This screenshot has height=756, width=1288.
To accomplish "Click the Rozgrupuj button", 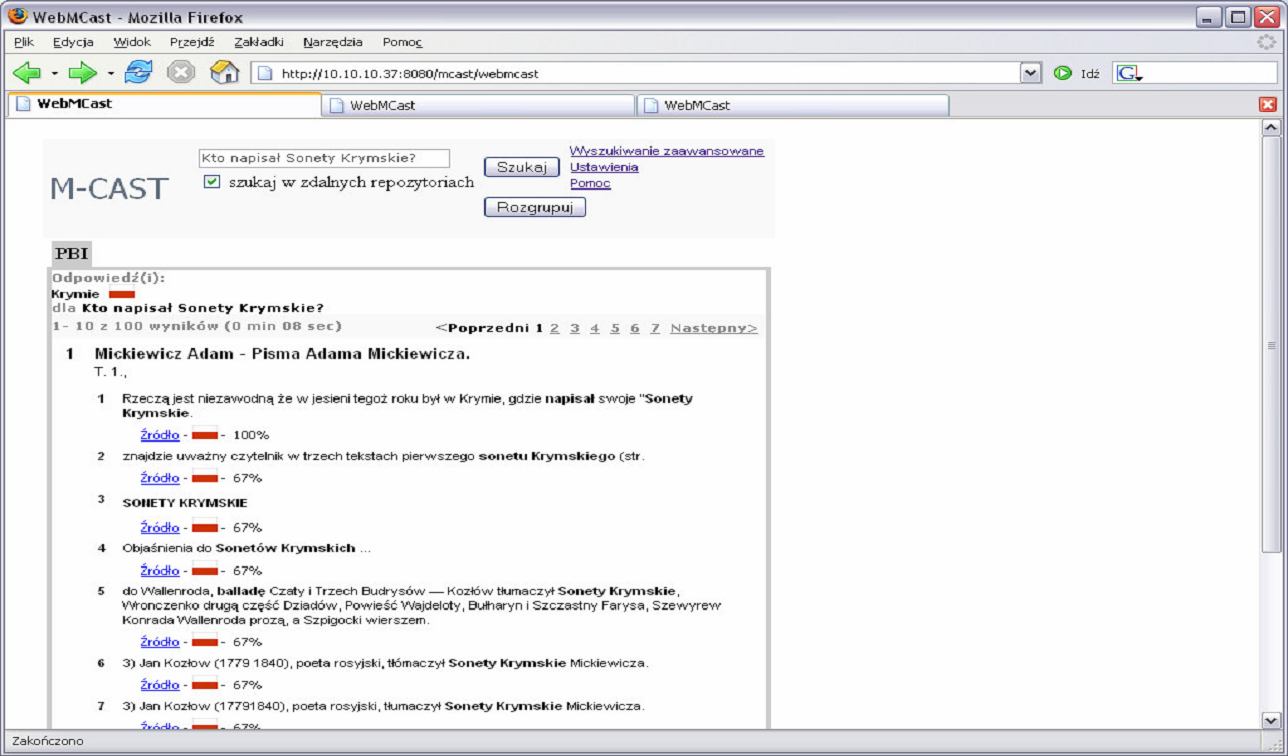I will (x=534, y=207).
